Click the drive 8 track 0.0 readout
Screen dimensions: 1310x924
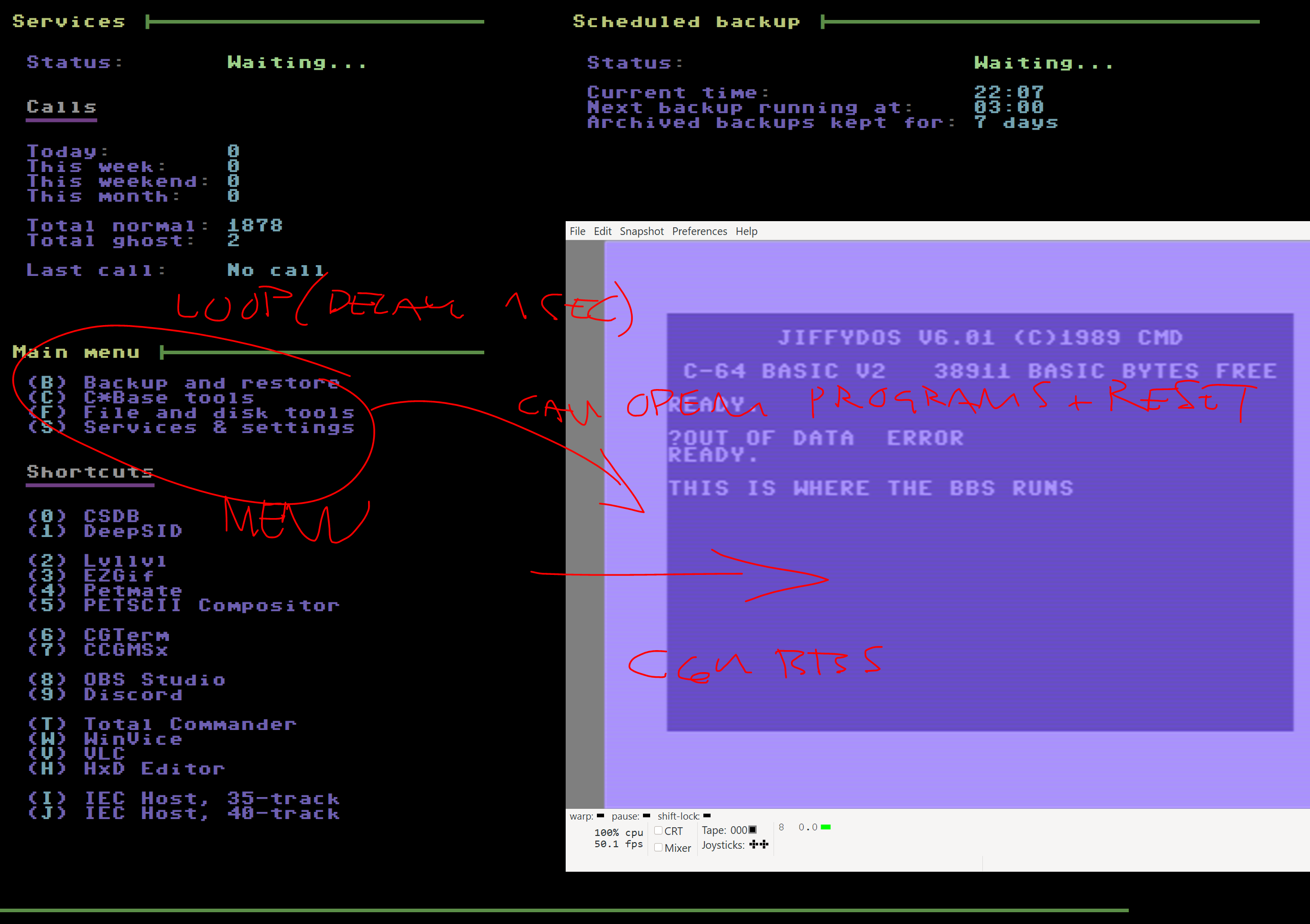808,827
